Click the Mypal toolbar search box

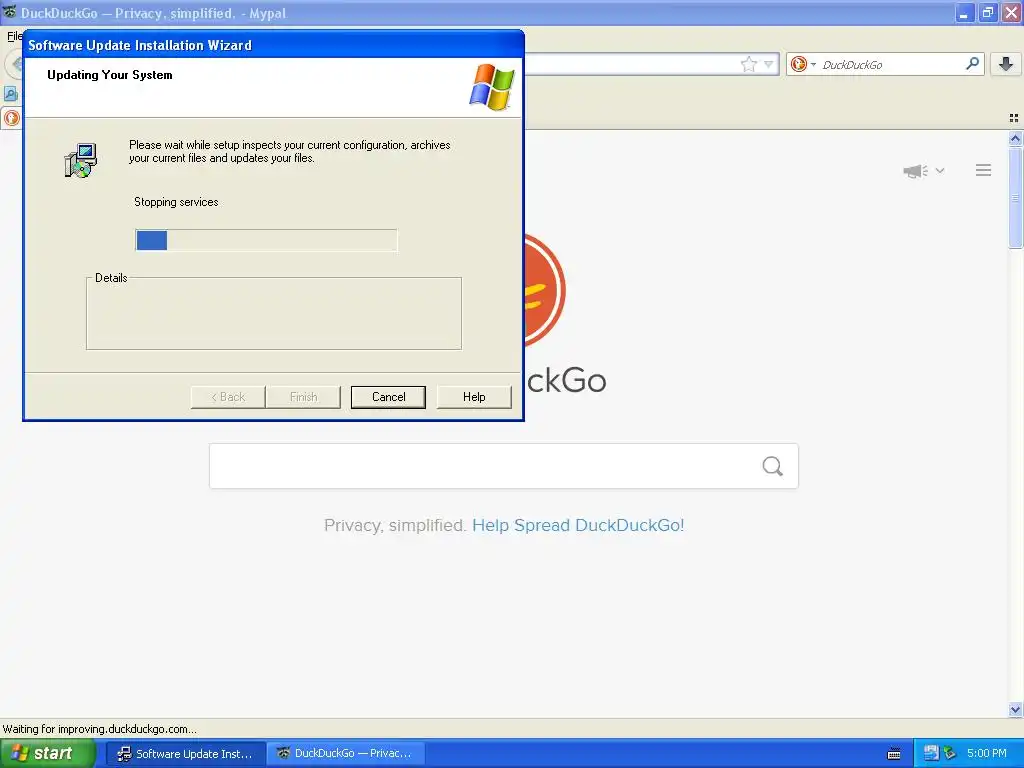[x=885, y=64]
